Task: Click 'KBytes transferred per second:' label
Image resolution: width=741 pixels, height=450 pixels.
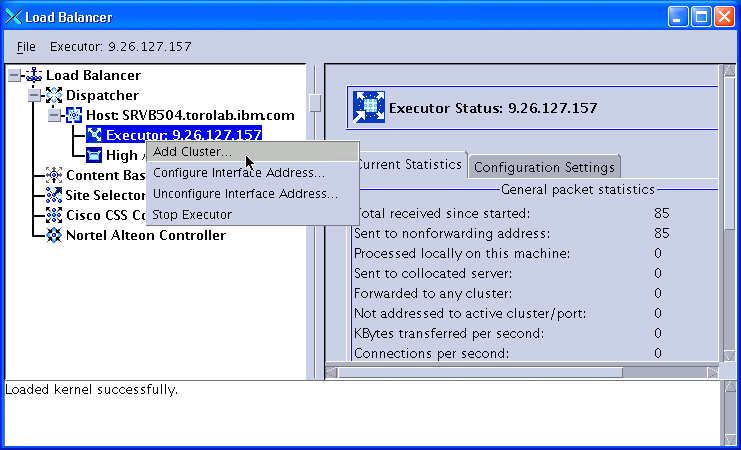Action: (449, 334)
